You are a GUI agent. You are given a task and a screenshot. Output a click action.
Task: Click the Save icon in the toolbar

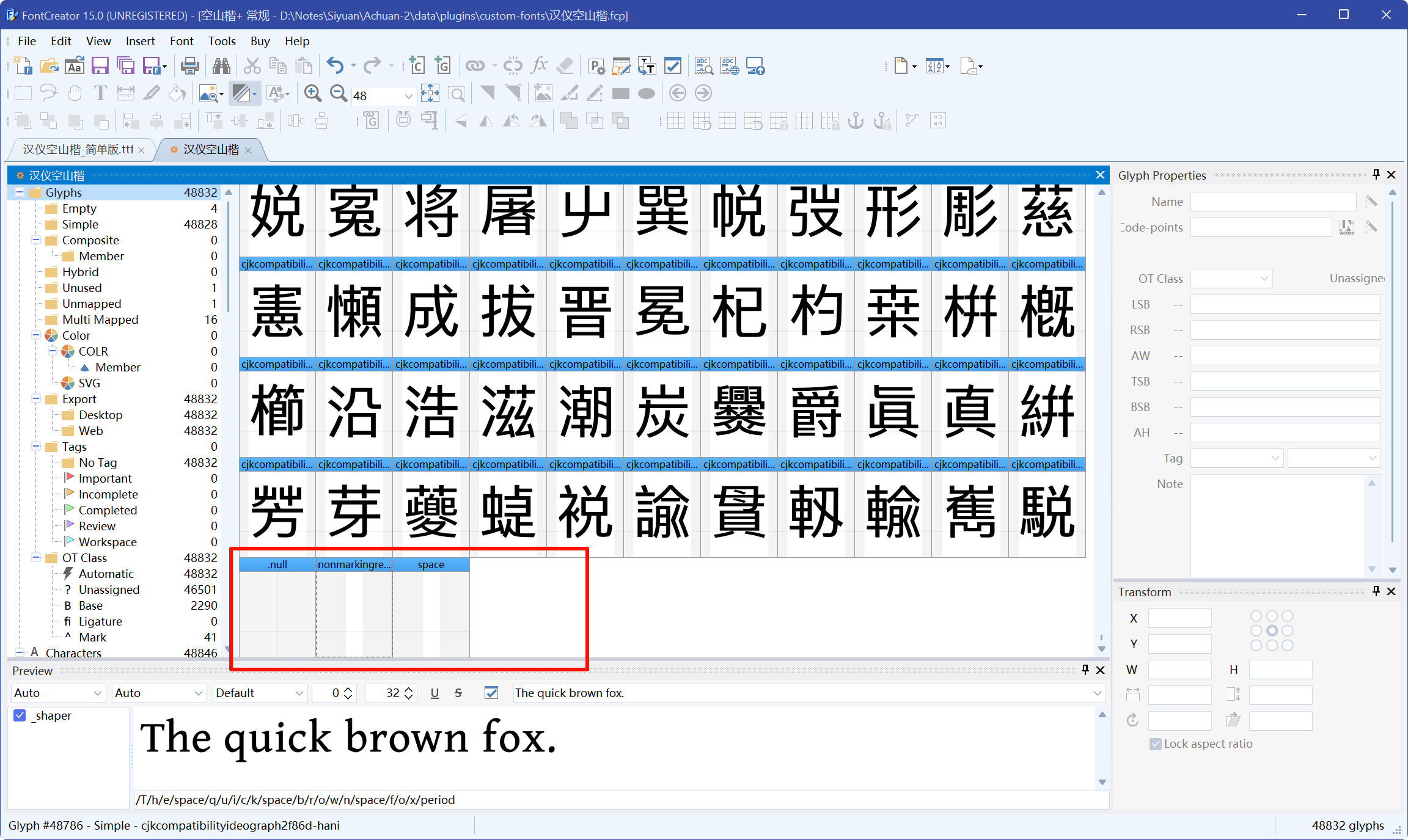pyautogui.click(x=100, y=65)
